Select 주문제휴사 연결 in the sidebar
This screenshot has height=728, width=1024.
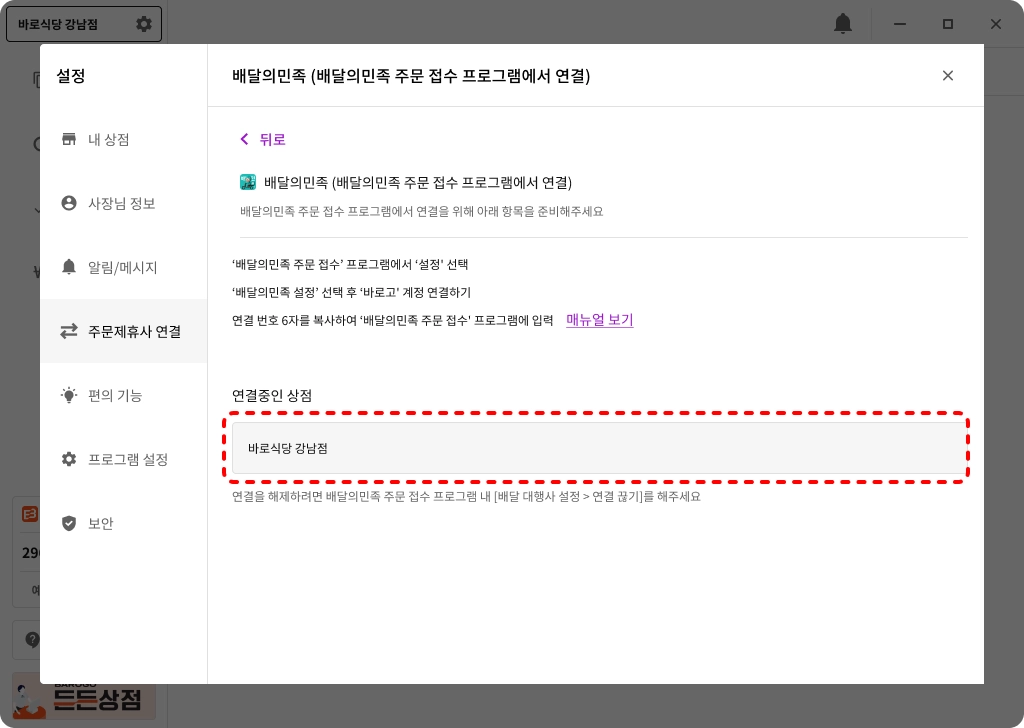(123, 331)
